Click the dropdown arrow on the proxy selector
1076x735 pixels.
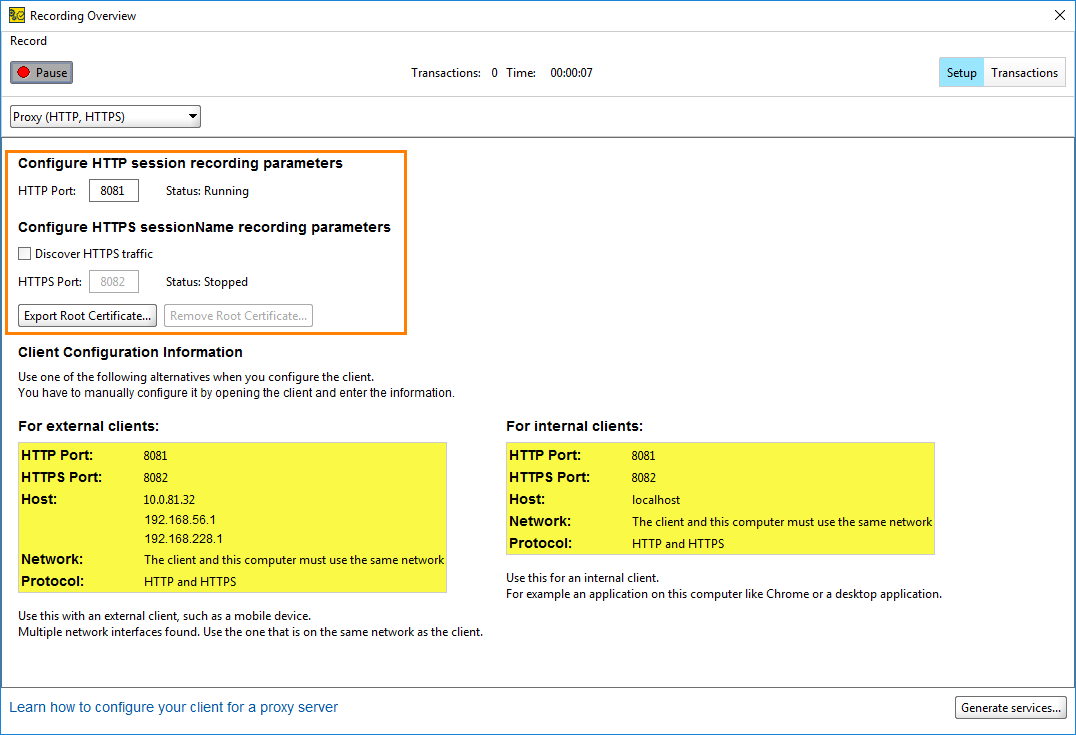[x=191, y=116]
